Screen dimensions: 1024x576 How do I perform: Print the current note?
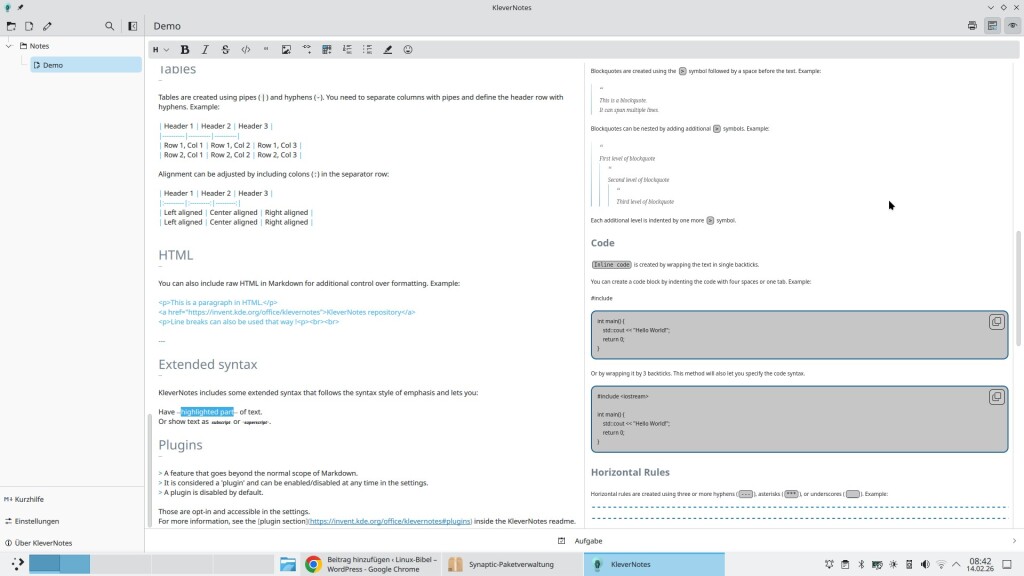click(x=972, y=26)
